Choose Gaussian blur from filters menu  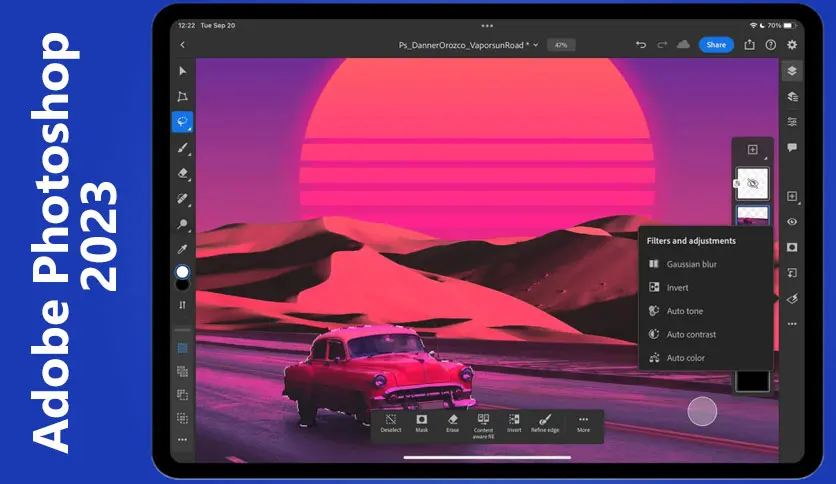pyautogui.click(x=691, y=264)
